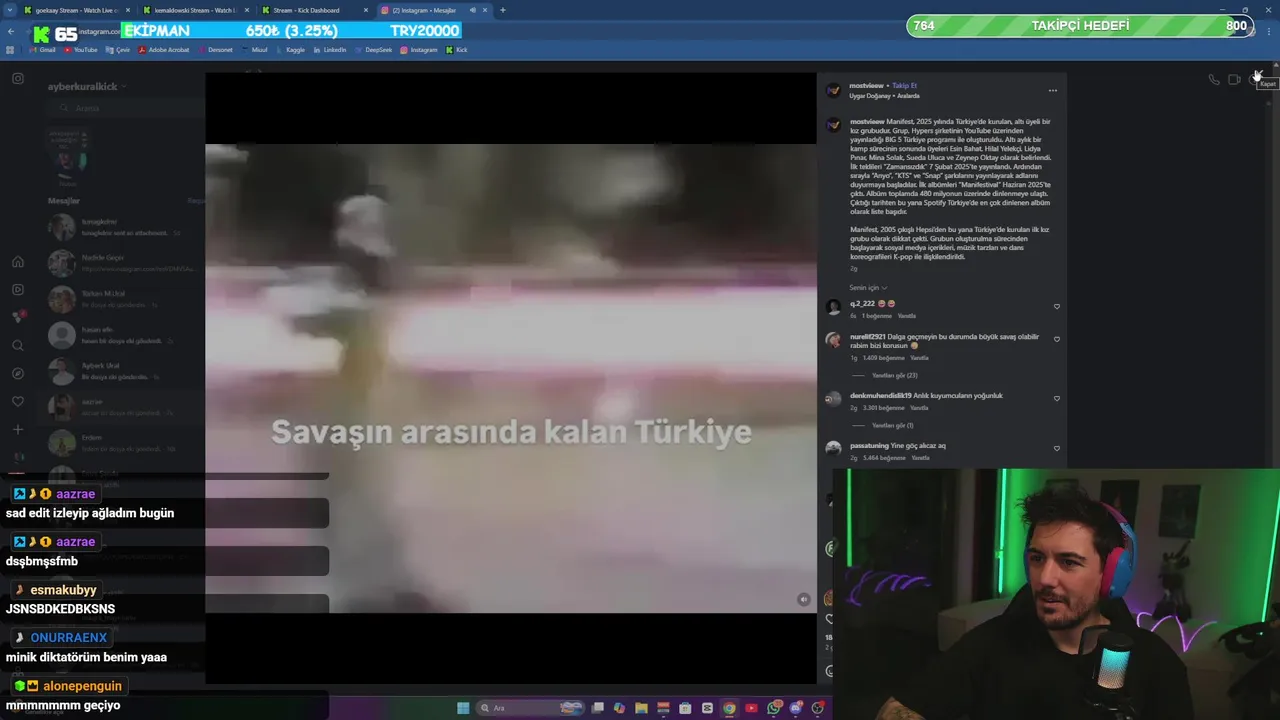Open Google Chrome from the taskbar
This screenshot has height=720, width=1280.
click(x=729, y=708)
